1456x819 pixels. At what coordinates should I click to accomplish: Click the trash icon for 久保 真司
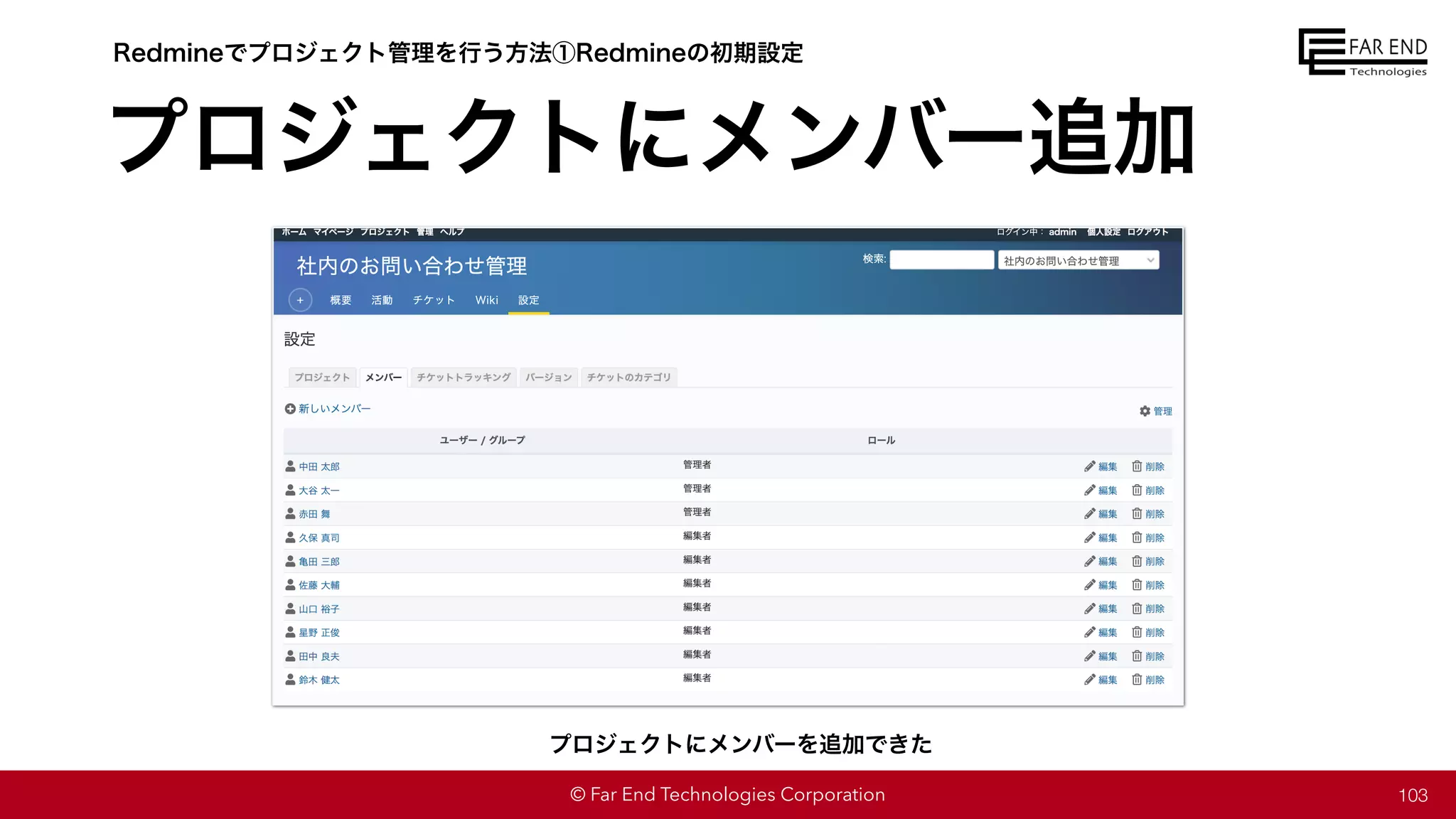[1137, 537]
